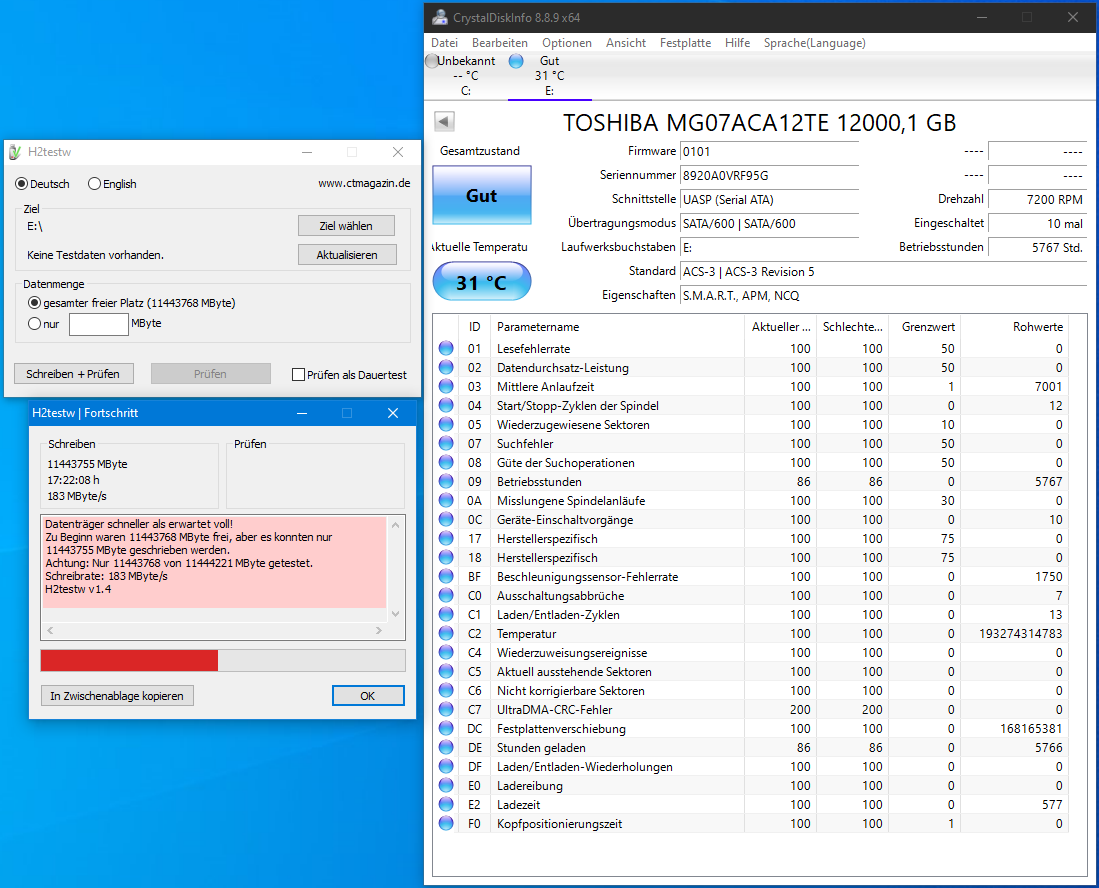Viewport: 1099px width, 888px height.
Task: Click the status orb for Nicht korrigierbare Sektoren
Action: click(x=446, y=690)
